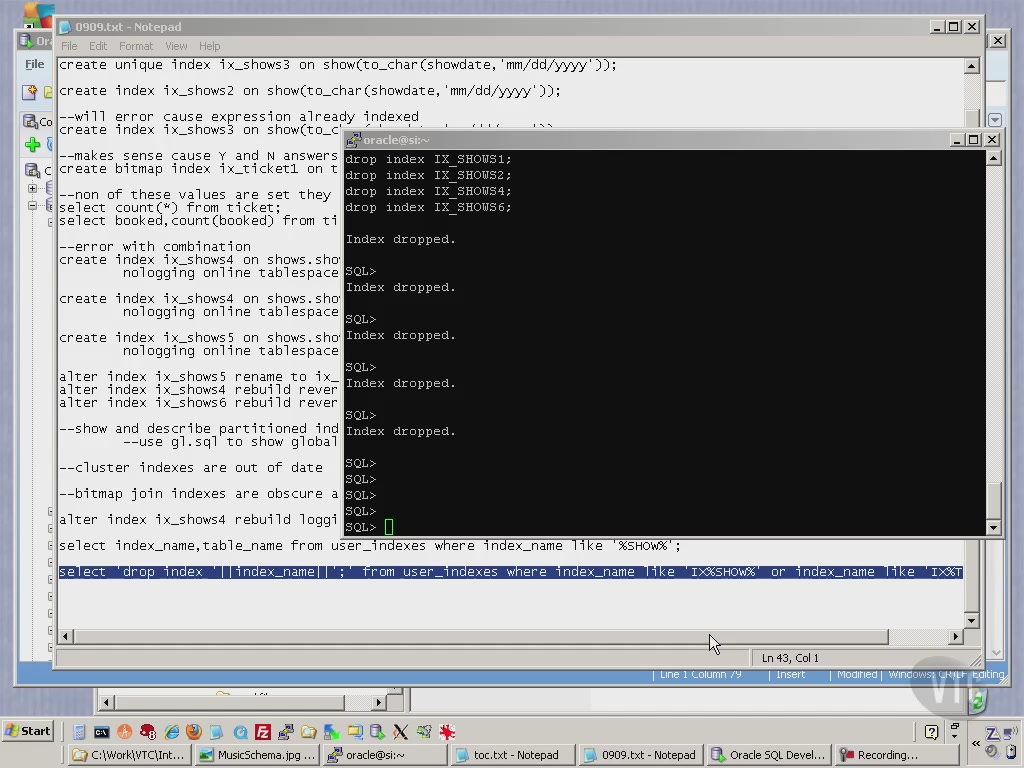Screen dimensions: 1024x768
Task: Switch to Oracle SQL Developer taskbar button
Action: pyautogui.click(x=769, y=754)
